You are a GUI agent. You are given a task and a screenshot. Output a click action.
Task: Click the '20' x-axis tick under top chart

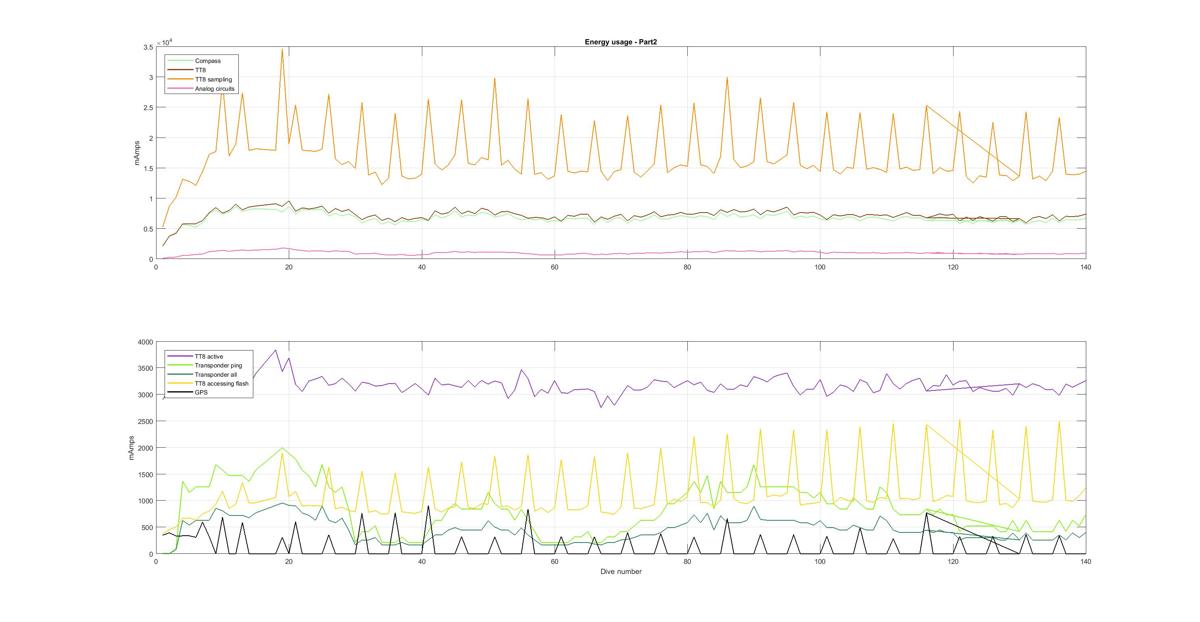point(289,267)
